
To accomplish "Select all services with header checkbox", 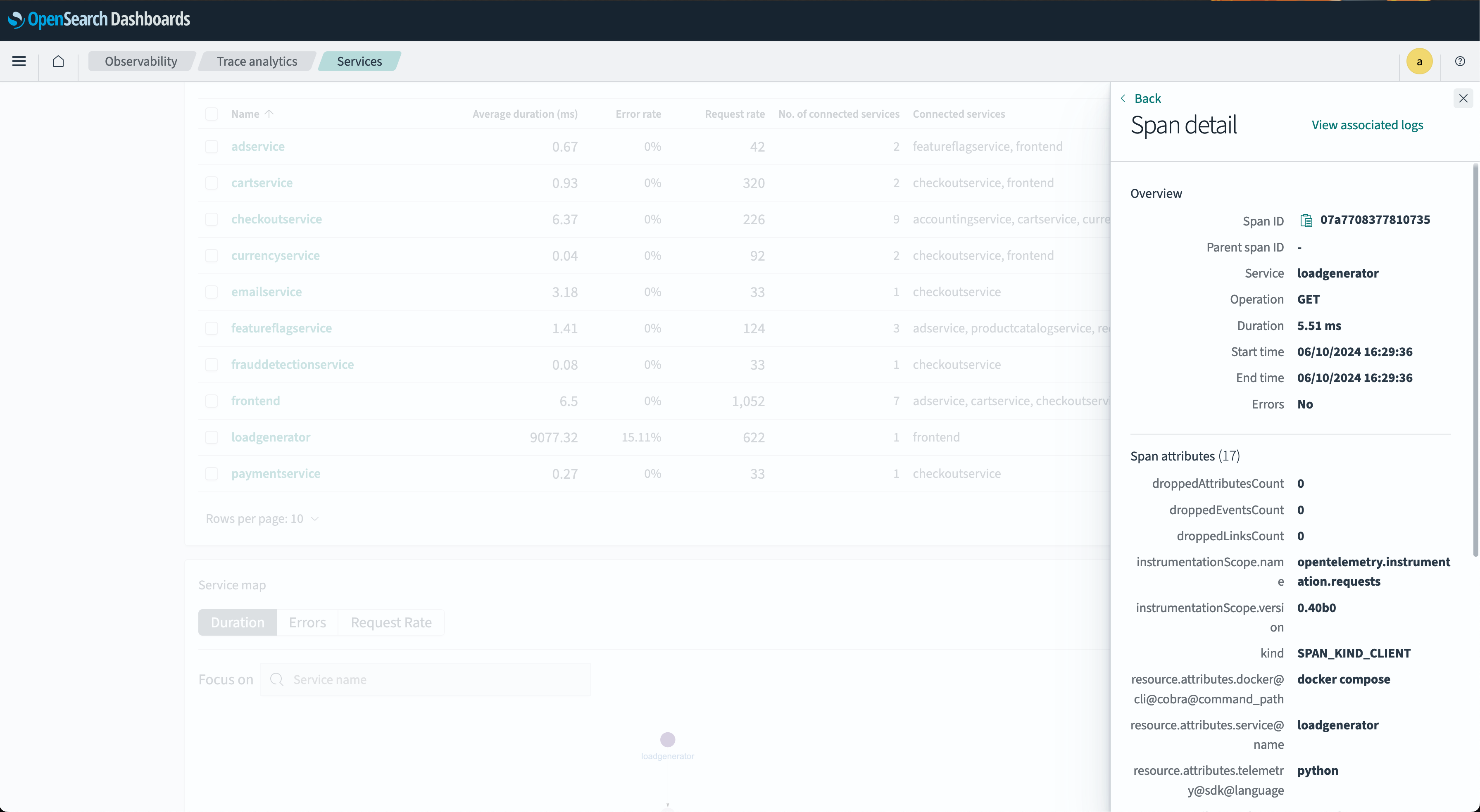I will click(212, 114).
